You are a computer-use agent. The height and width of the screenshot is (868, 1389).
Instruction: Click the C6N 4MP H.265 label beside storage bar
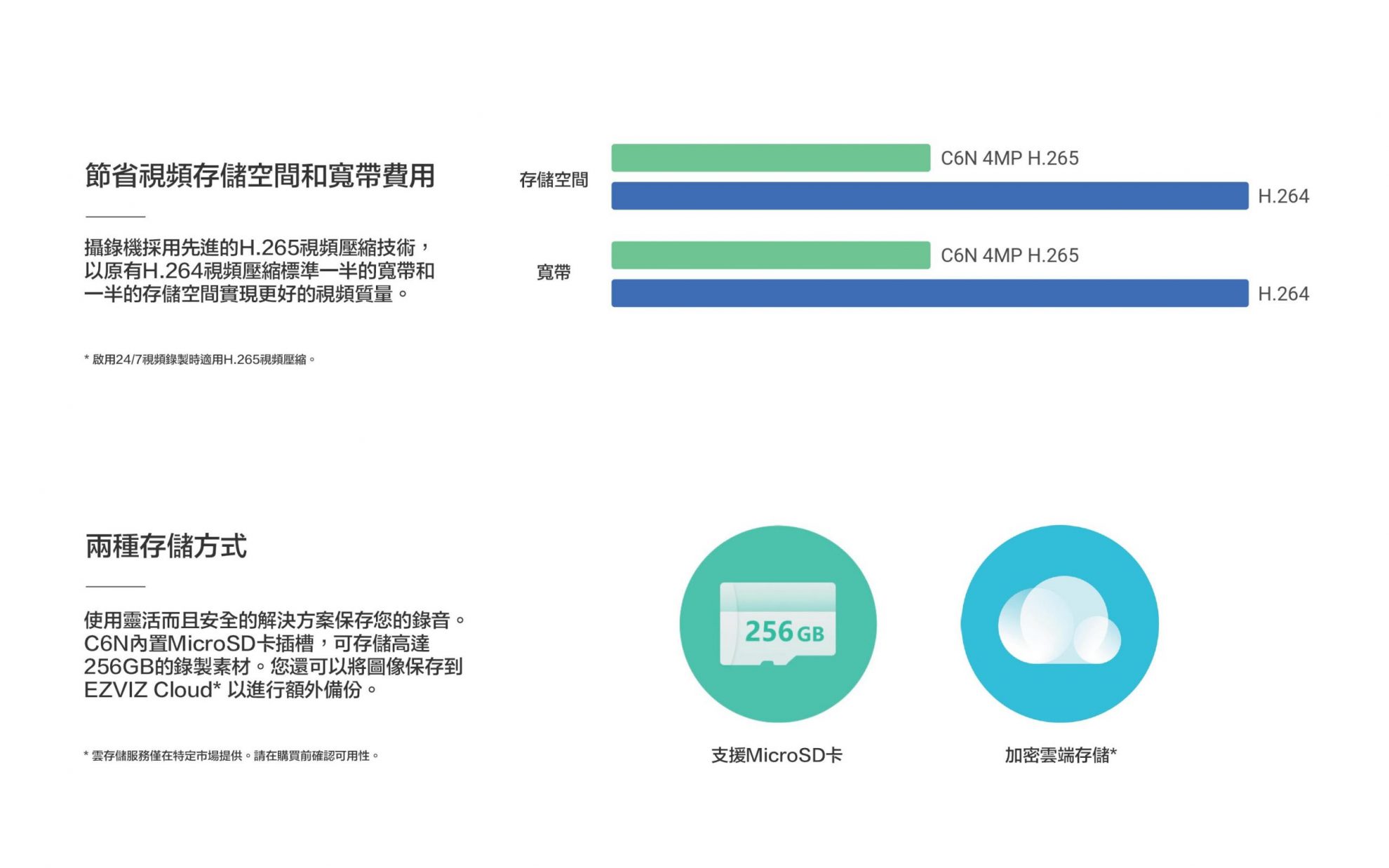pos(1009,158)
